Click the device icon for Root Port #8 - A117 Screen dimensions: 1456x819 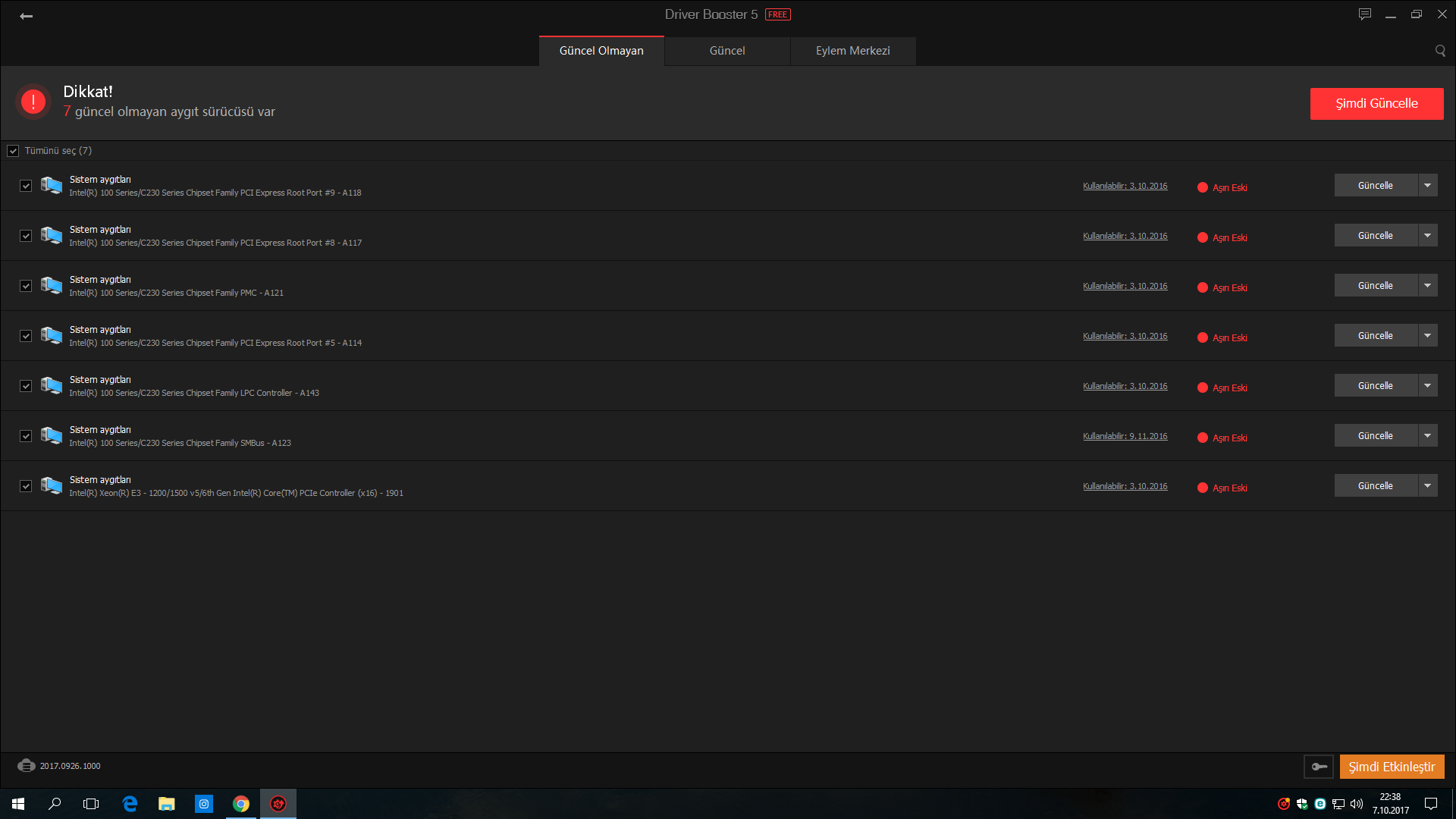pyautogui.click(x=52, y=235)
